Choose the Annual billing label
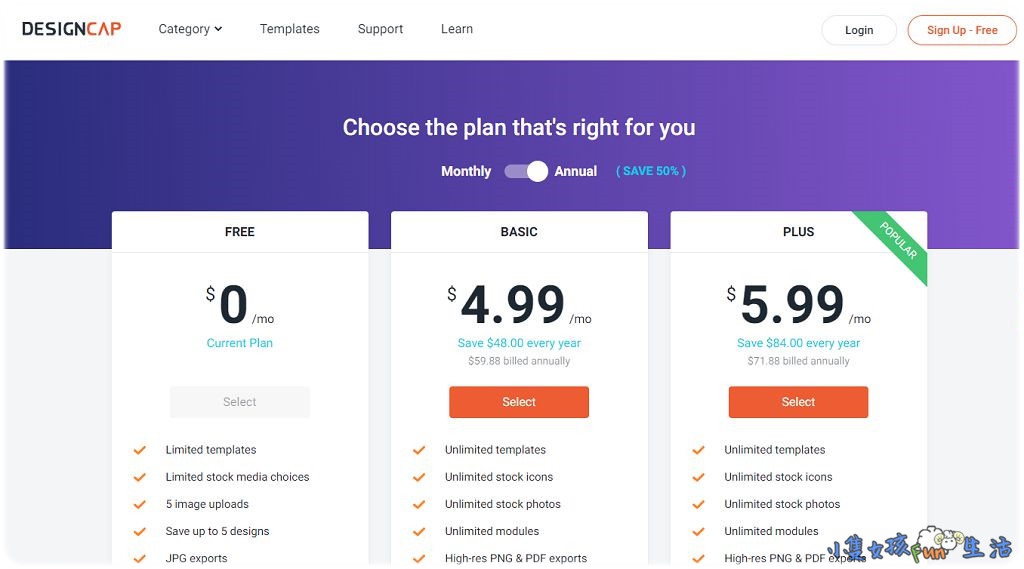Screen dimensions: 1024x569 point(576,171)
